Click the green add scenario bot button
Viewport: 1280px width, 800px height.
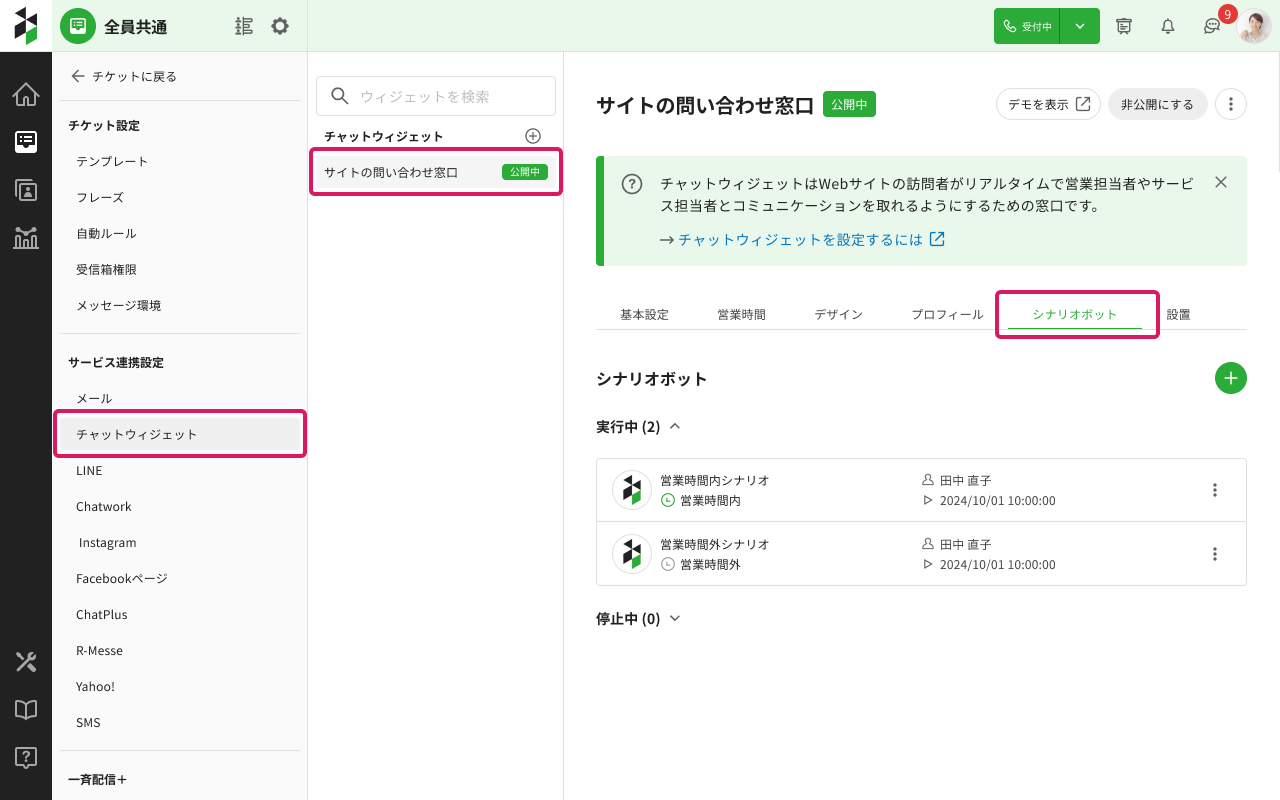[1230, 378]
